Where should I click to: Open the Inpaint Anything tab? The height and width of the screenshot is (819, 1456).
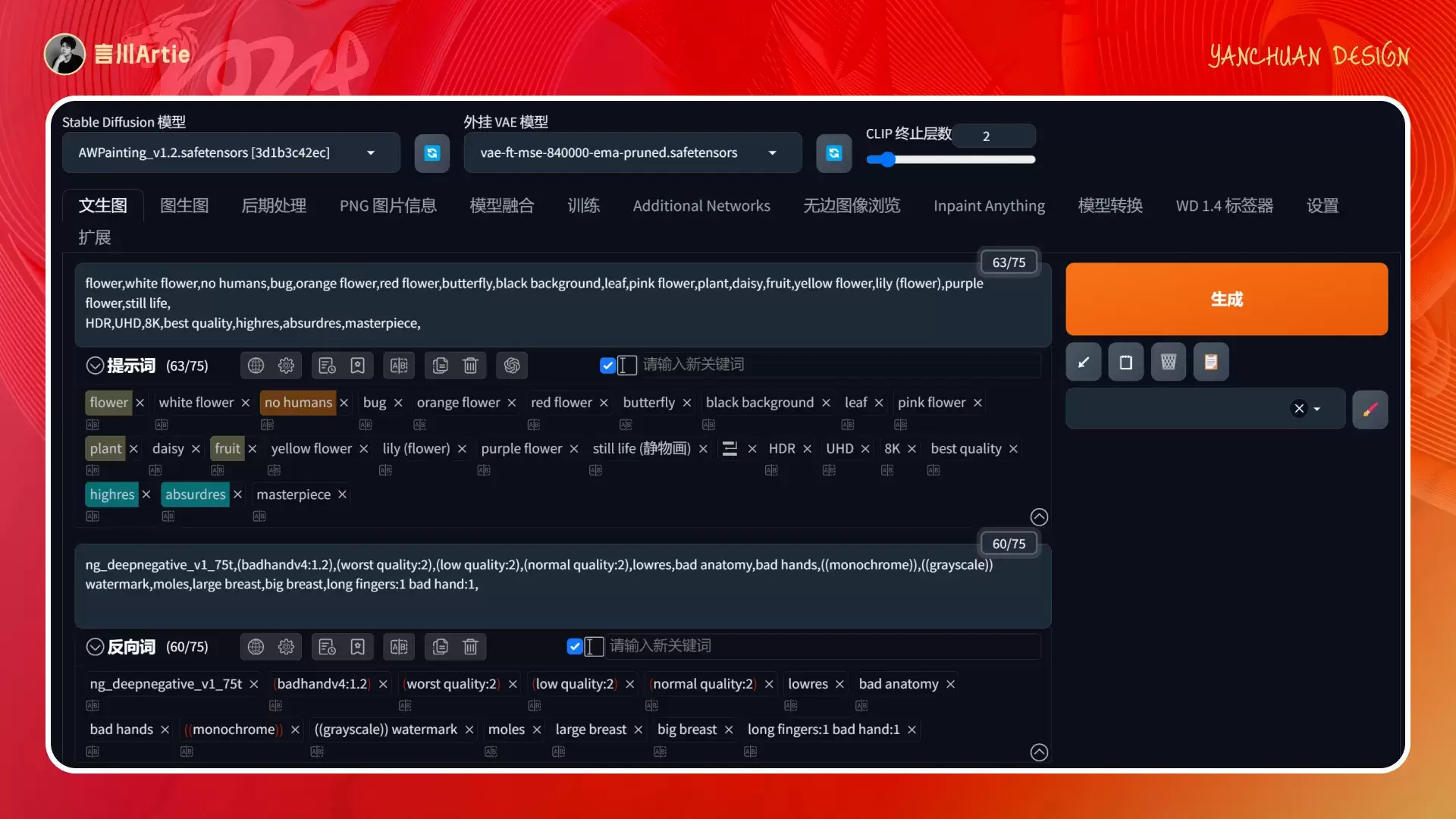click(989, 206)
